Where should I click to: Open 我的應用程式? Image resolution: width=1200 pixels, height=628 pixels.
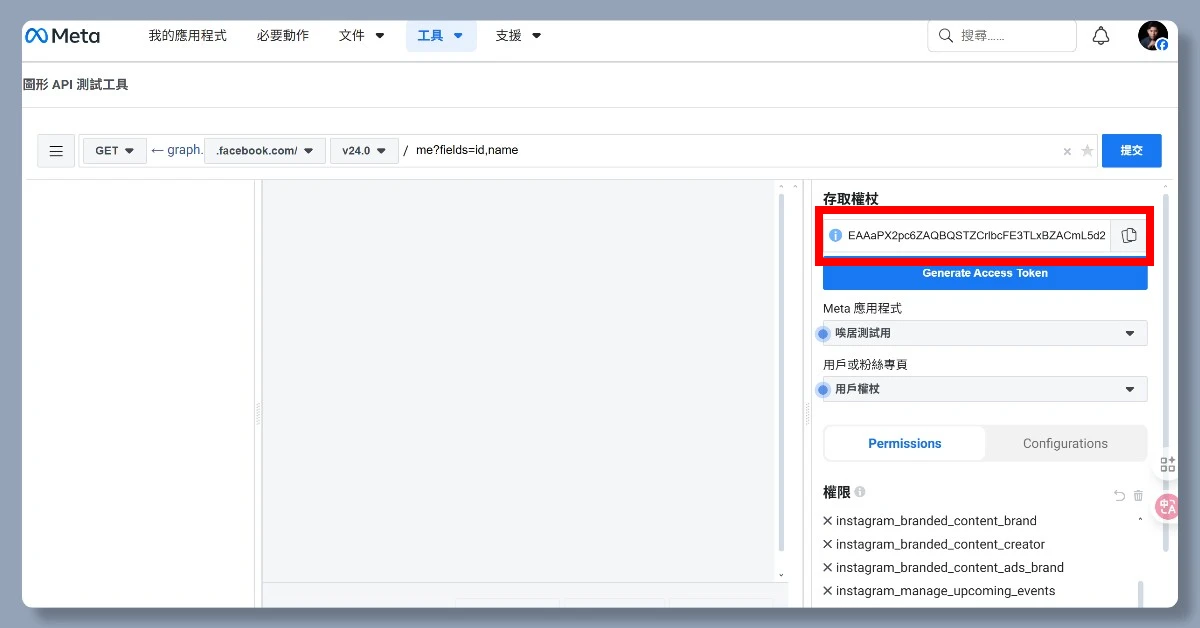(188, 36)
